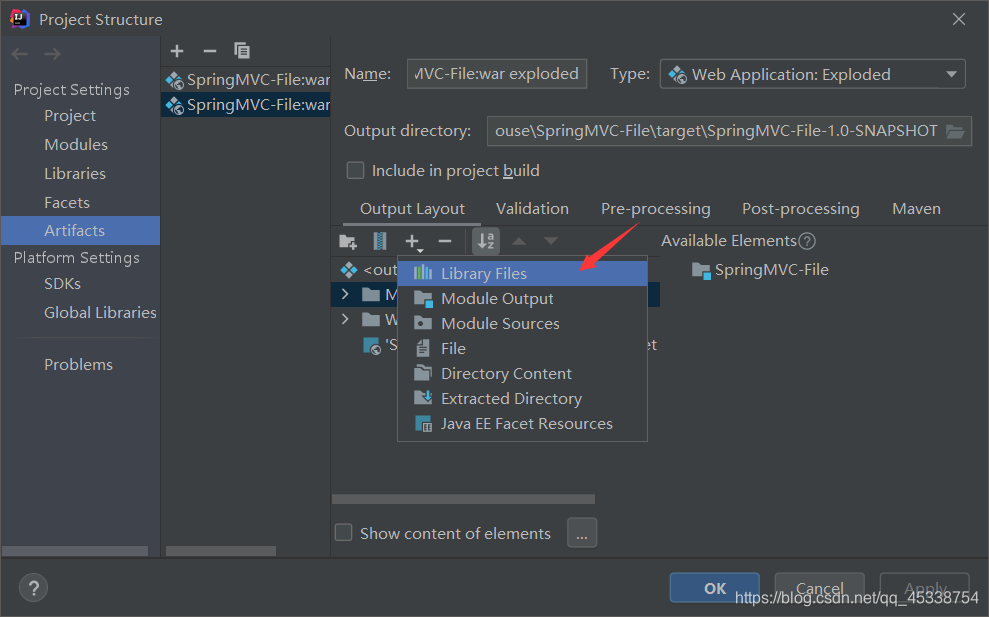Copy the selected artifact
The height and width of the screenshot is (617, 989).
pyautogui.click(x=242, y=50)
